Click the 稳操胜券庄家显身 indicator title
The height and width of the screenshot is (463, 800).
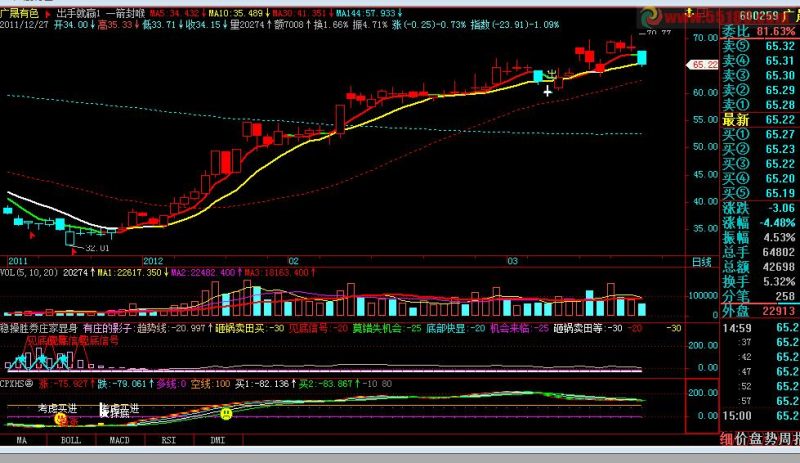(x=39, y=328)
